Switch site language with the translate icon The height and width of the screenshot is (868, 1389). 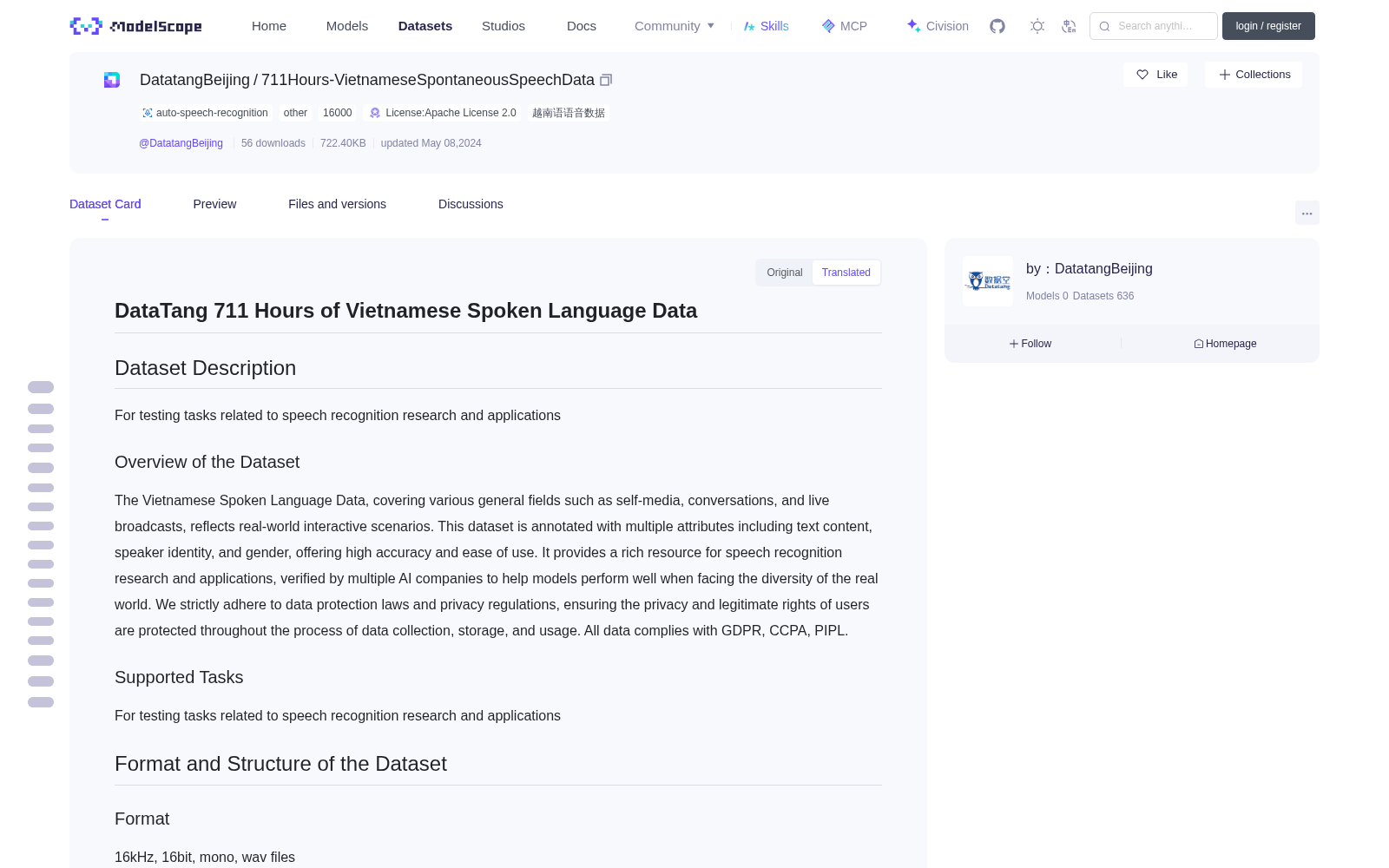[x=1070, y=26]
